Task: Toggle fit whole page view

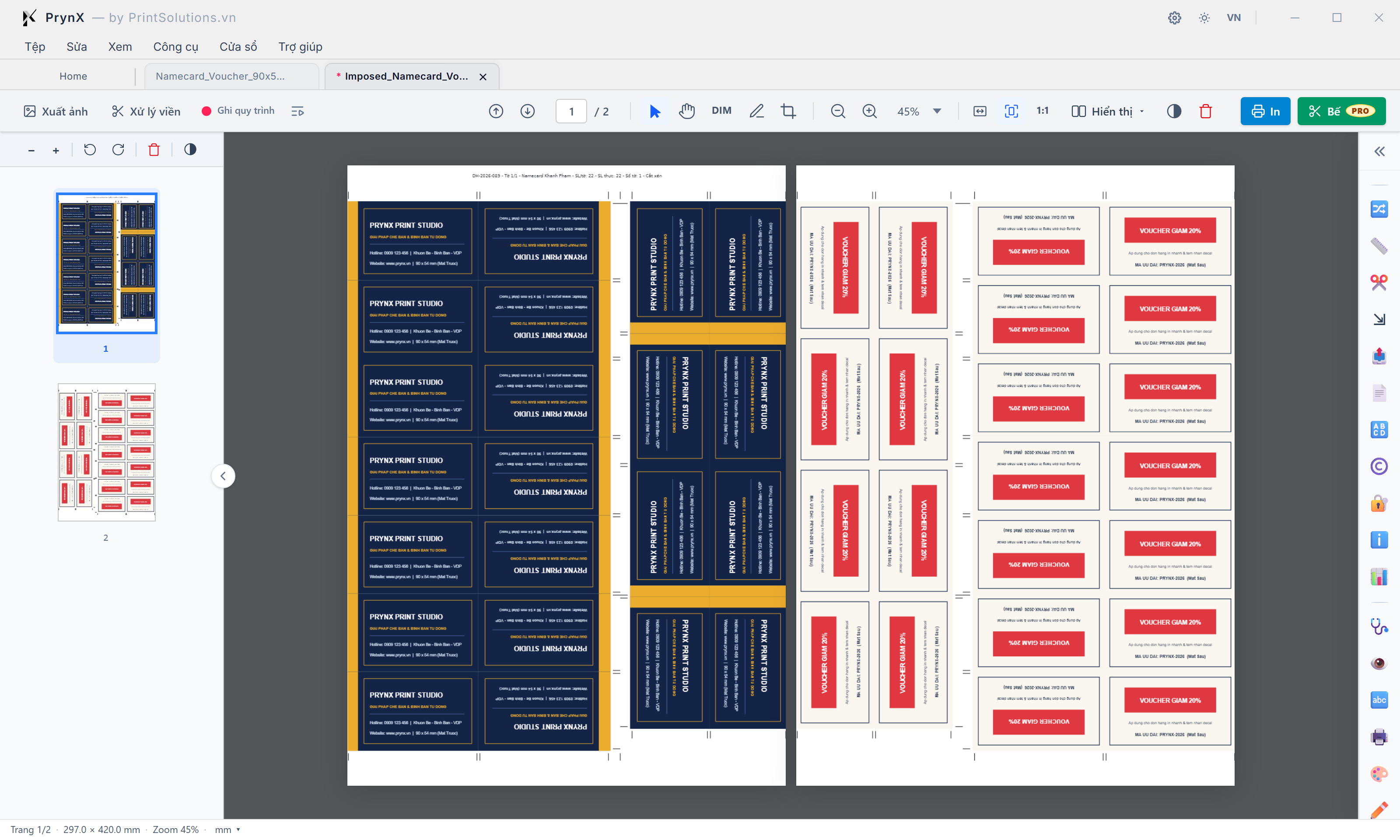Action: (x=1011, y=111)
